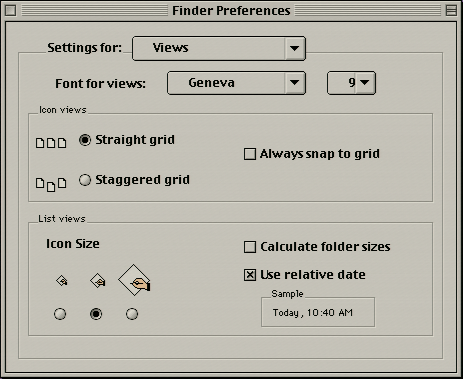Click the Finder Preferences title bar

tap(231, 11)
